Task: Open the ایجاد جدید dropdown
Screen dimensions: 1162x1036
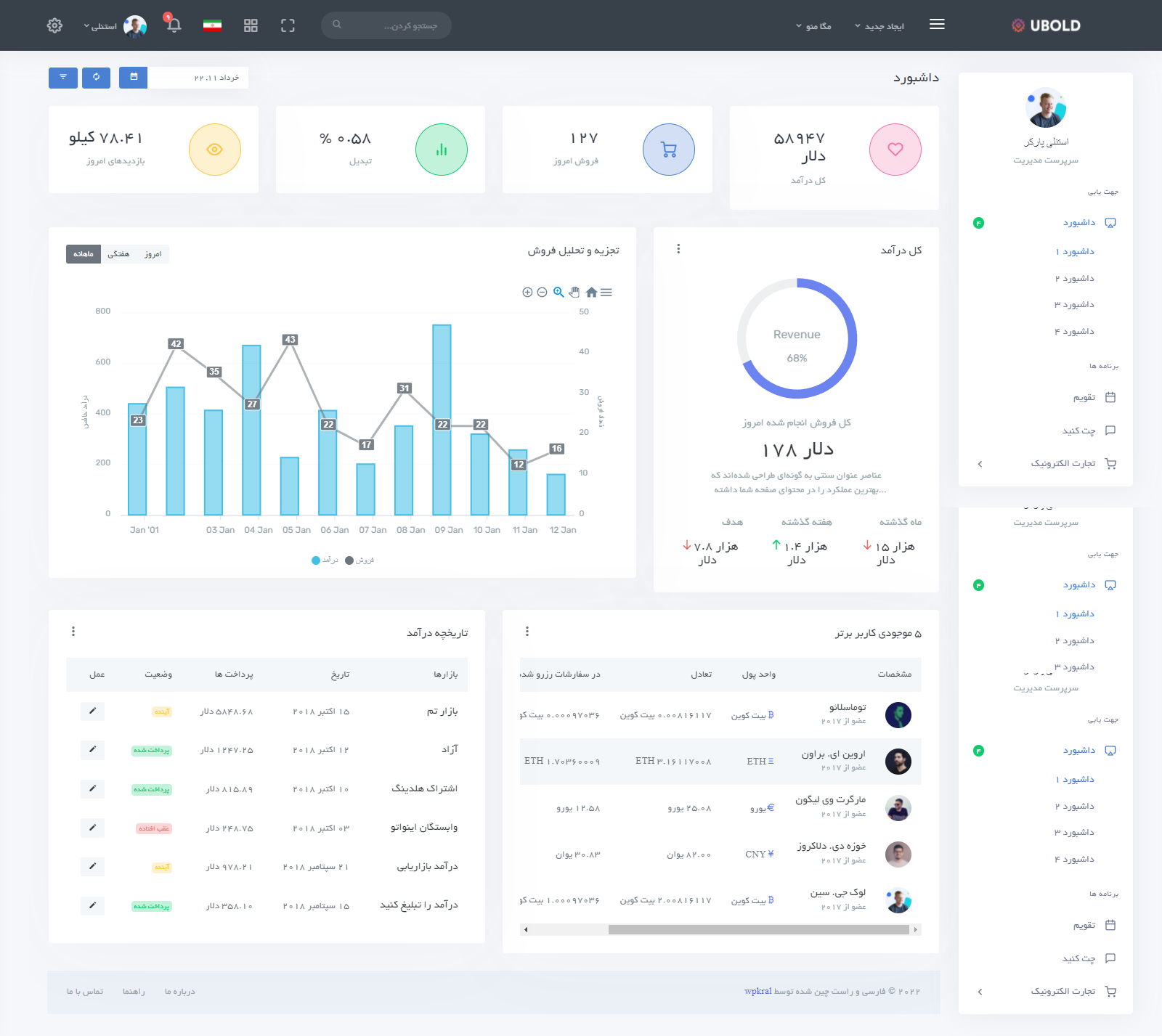Action: [x=879, y=26]
